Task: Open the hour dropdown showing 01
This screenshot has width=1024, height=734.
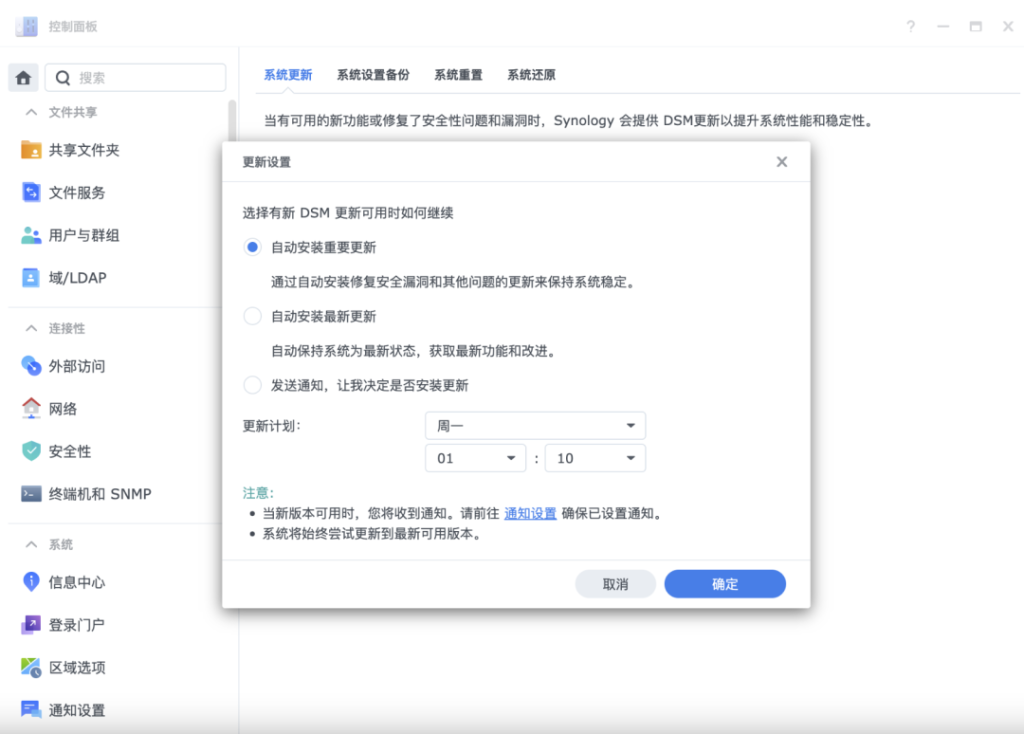Action: (475, 458)
